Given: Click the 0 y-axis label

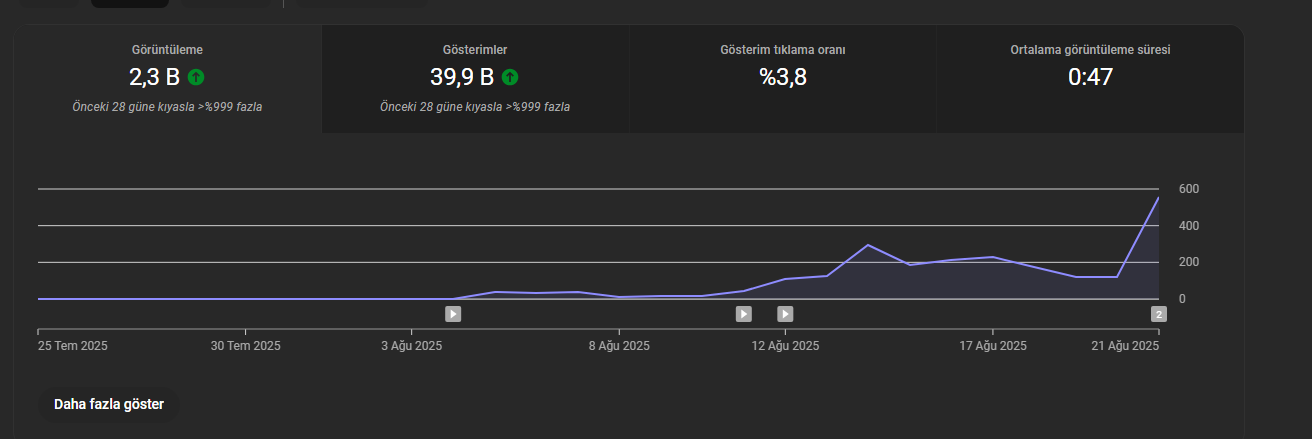Looking at the screenshot, I should coord(1182,299).
